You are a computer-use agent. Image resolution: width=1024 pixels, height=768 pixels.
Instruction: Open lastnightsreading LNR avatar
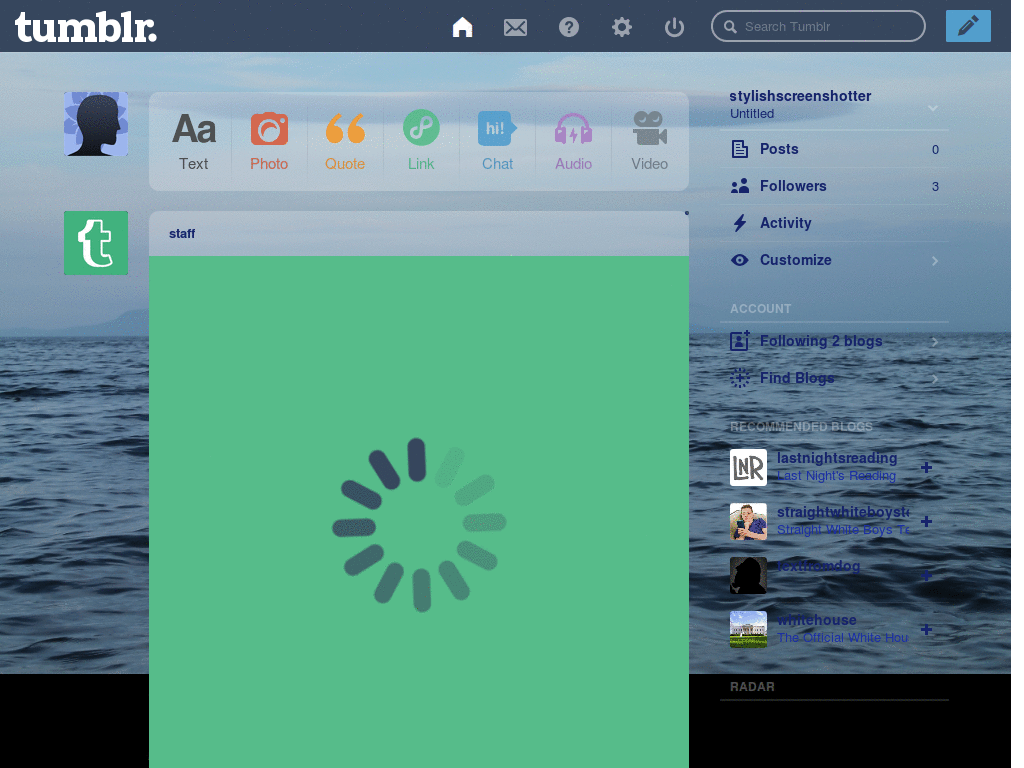tap(748, 468)
